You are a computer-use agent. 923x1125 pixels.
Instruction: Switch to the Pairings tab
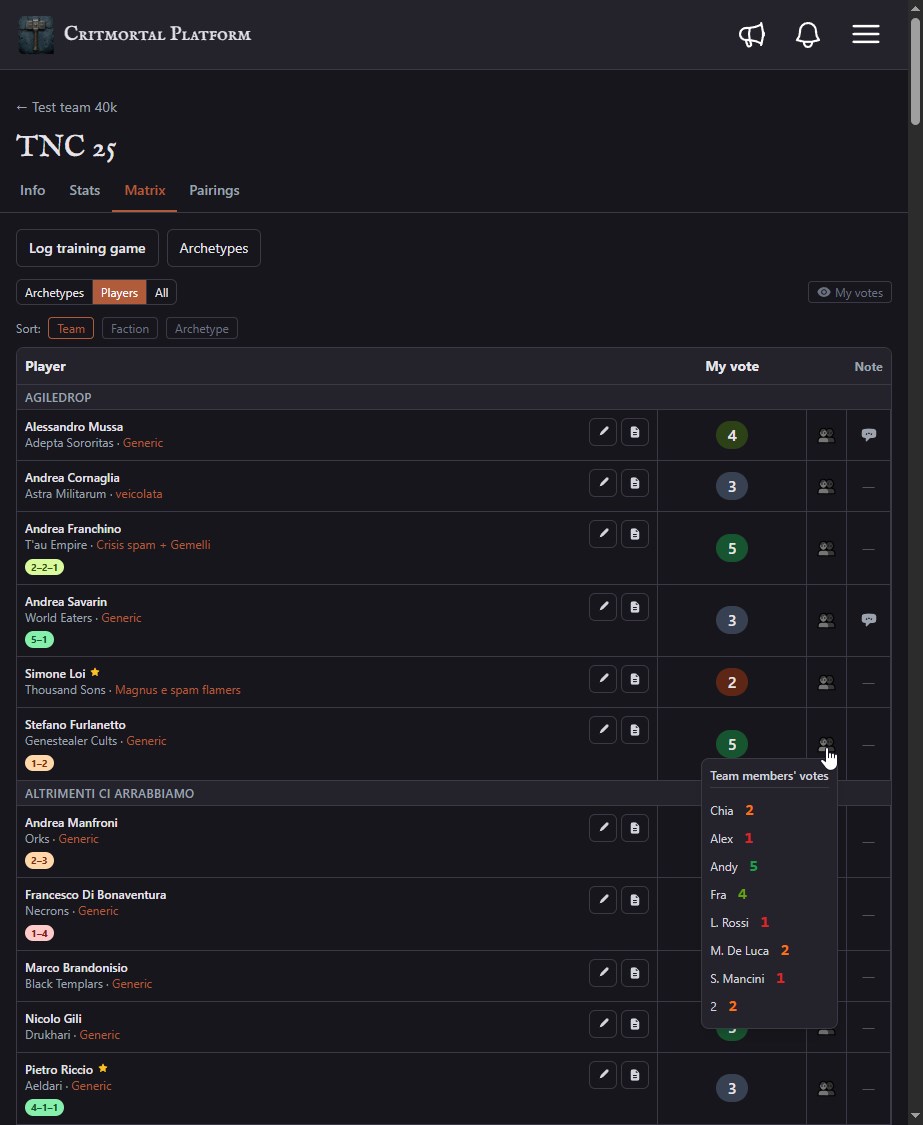[x=214, y=190]
